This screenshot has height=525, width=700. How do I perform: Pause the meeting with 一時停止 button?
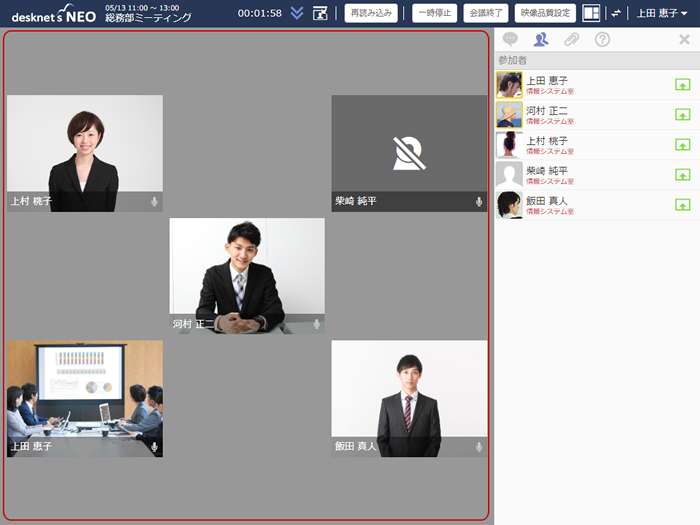[434, 13]
